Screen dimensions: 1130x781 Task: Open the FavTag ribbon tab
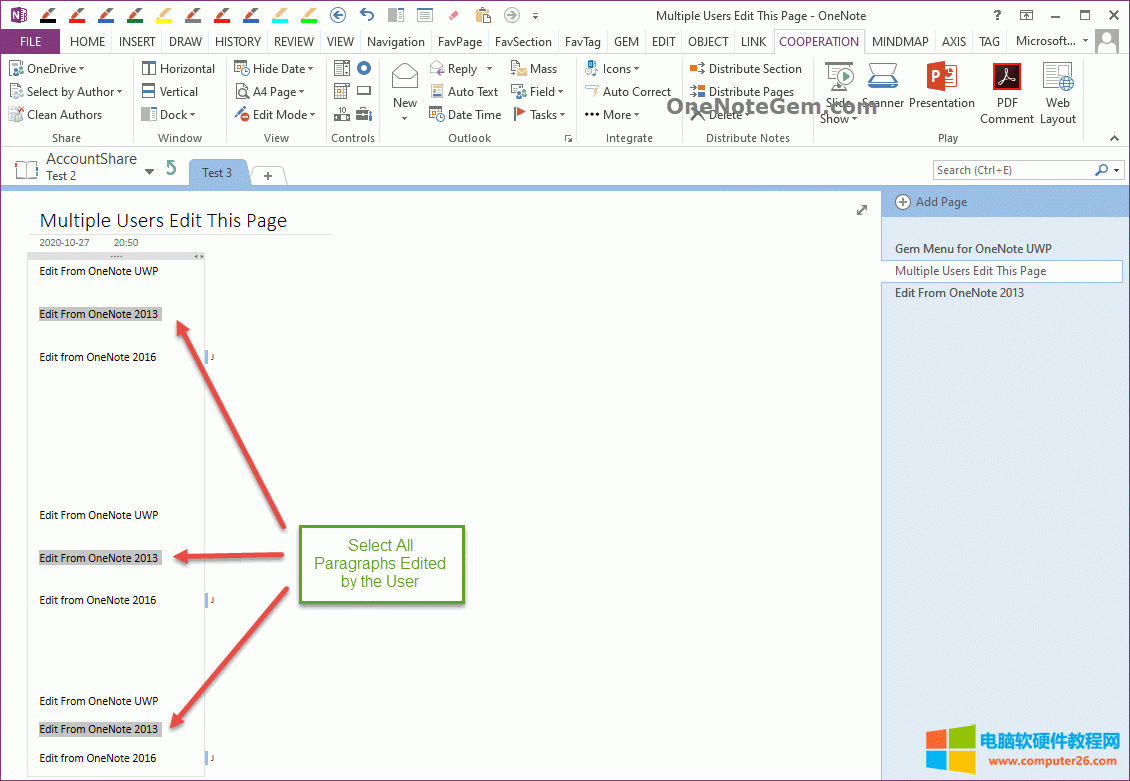tap(582, 42)
